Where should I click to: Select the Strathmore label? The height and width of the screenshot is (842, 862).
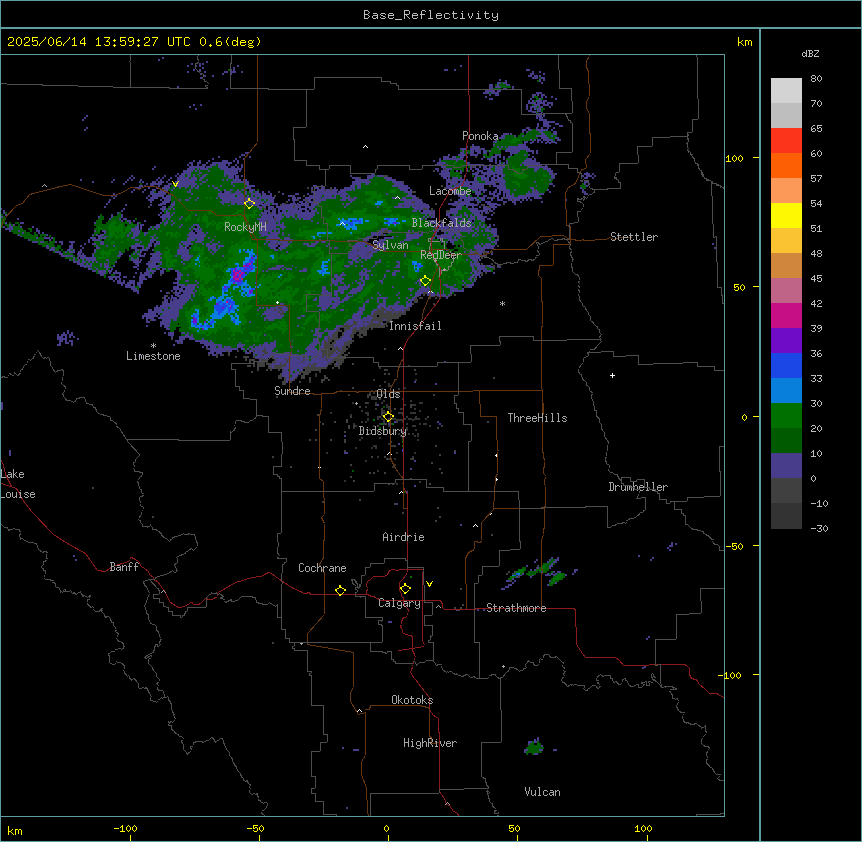[516, 608]
